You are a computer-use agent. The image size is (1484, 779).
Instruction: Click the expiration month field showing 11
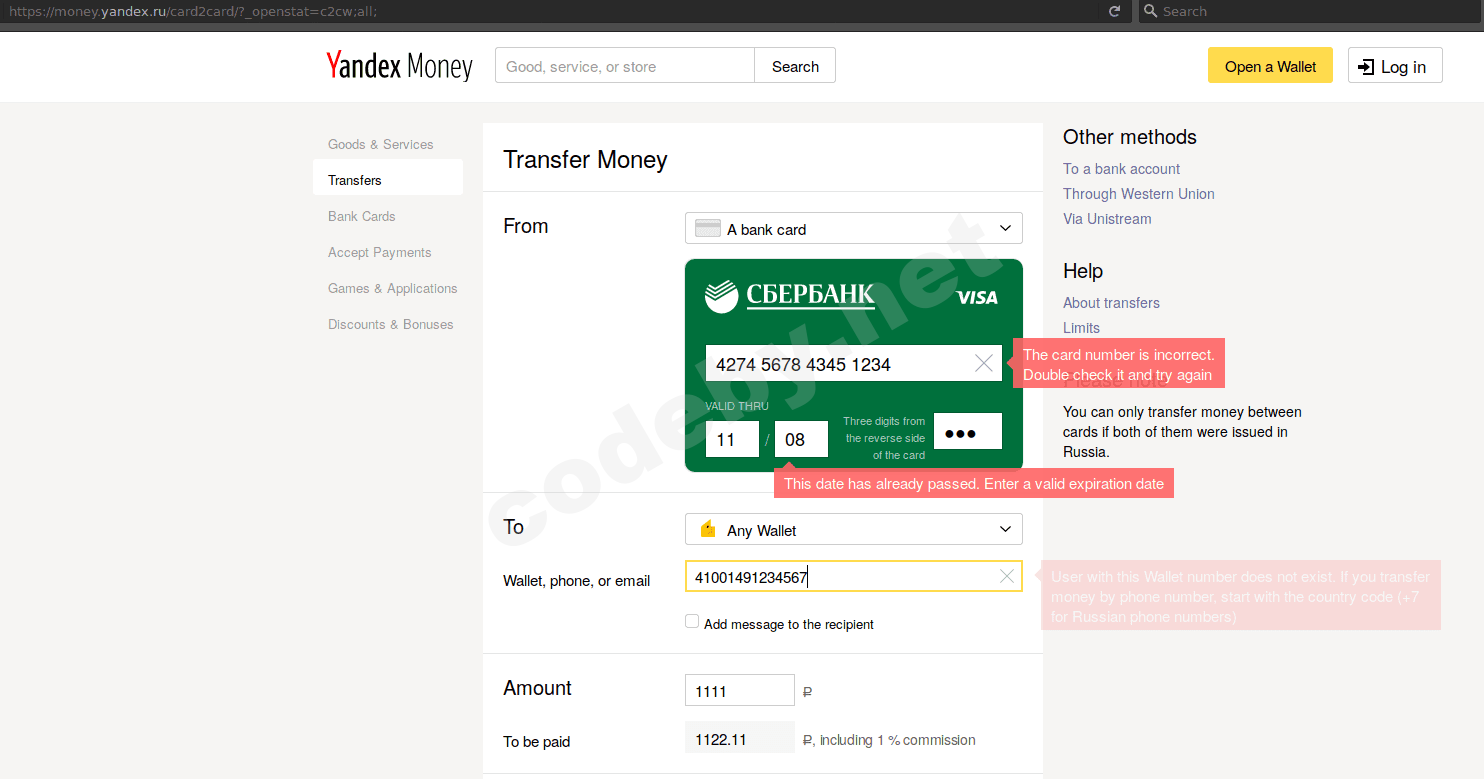733,439
